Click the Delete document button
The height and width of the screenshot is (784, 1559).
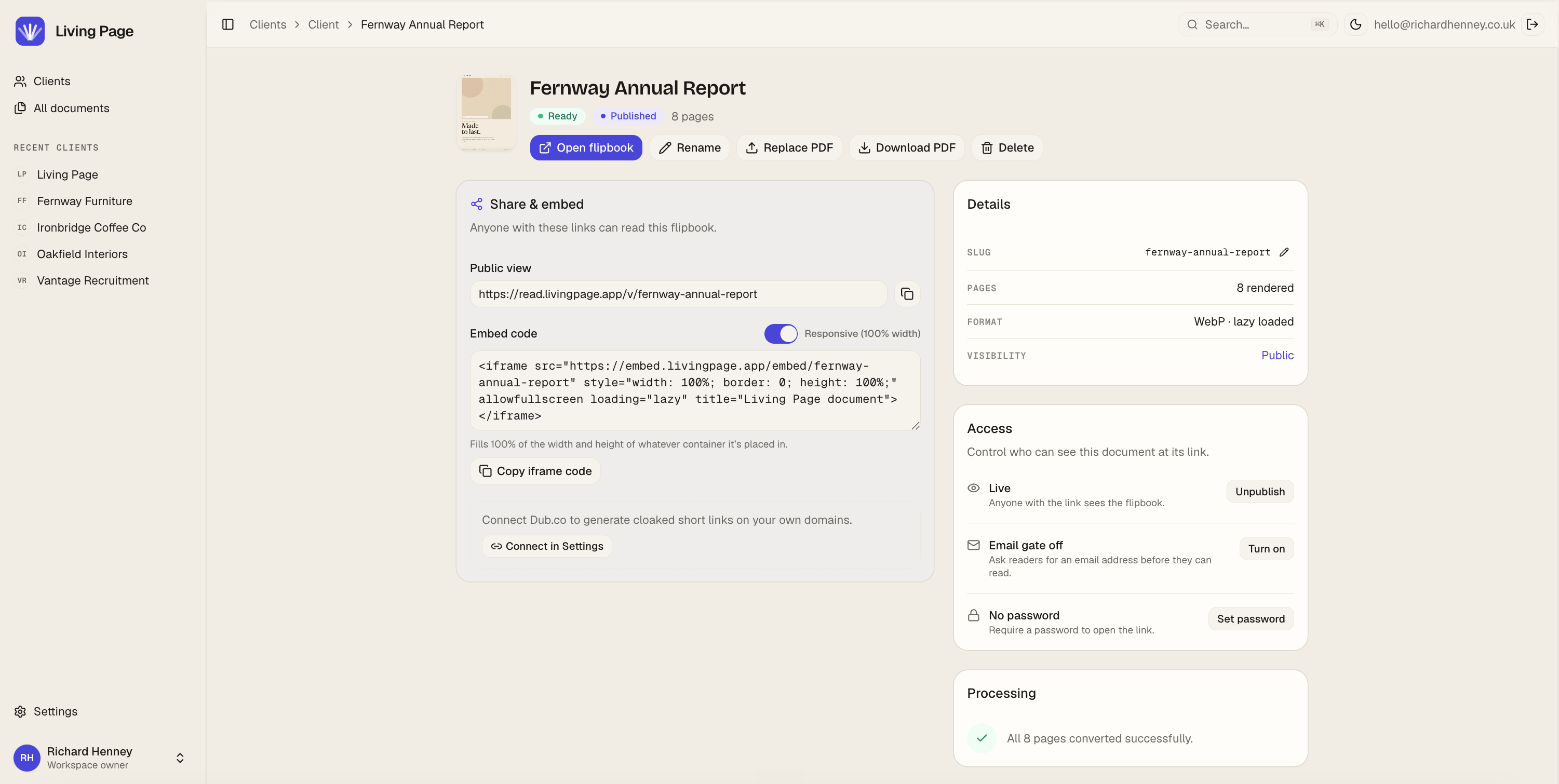[1007, 147]
